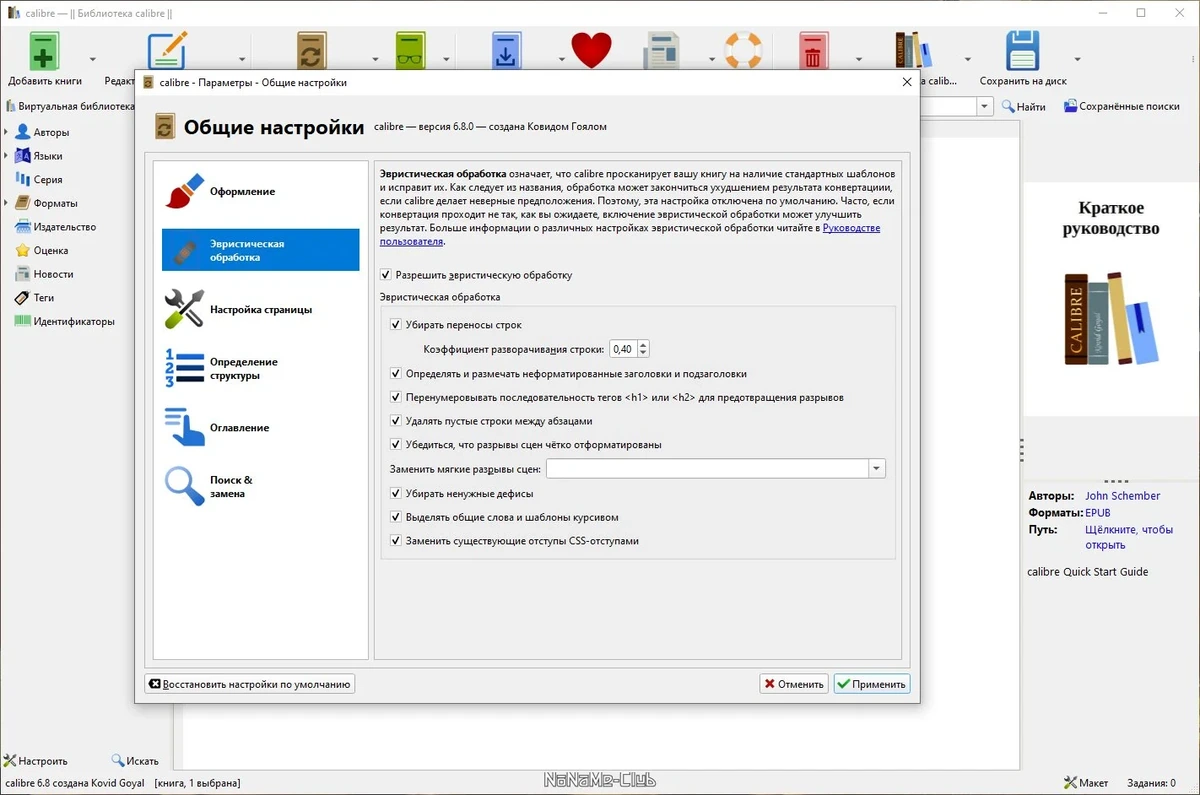Open Настройка страницы tools section
This screenshot has width=1200, height=795.
coord(261,309)
